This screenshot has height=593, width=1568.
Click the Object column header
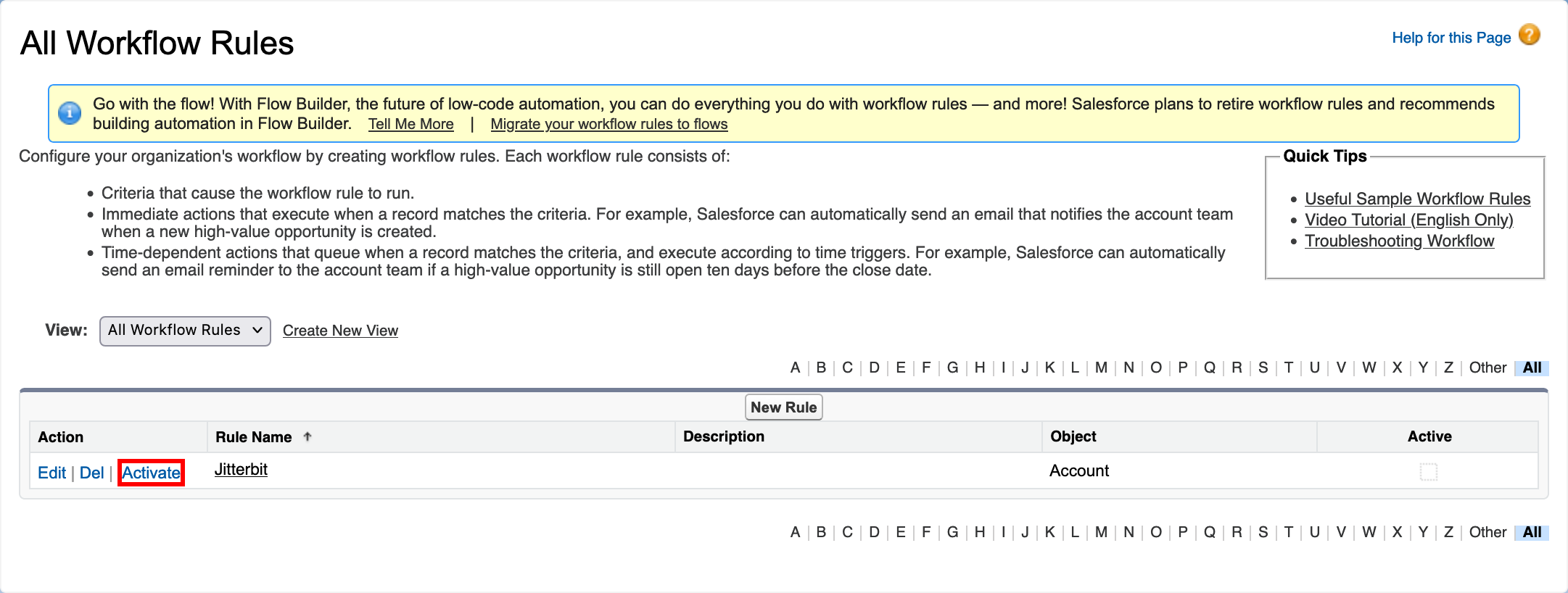tap(1073, 436)
